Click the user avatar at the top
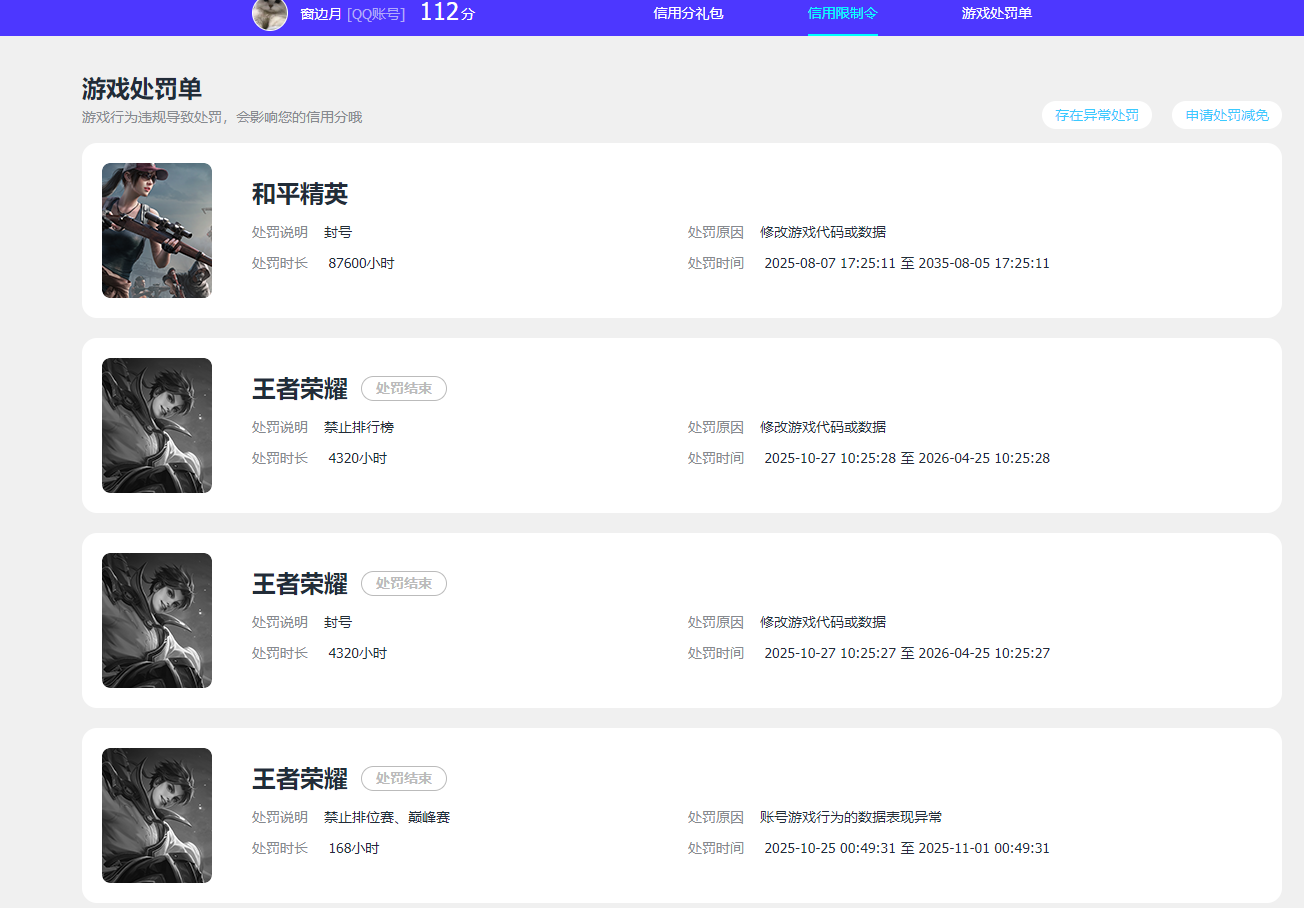 [x=269, y=16]
